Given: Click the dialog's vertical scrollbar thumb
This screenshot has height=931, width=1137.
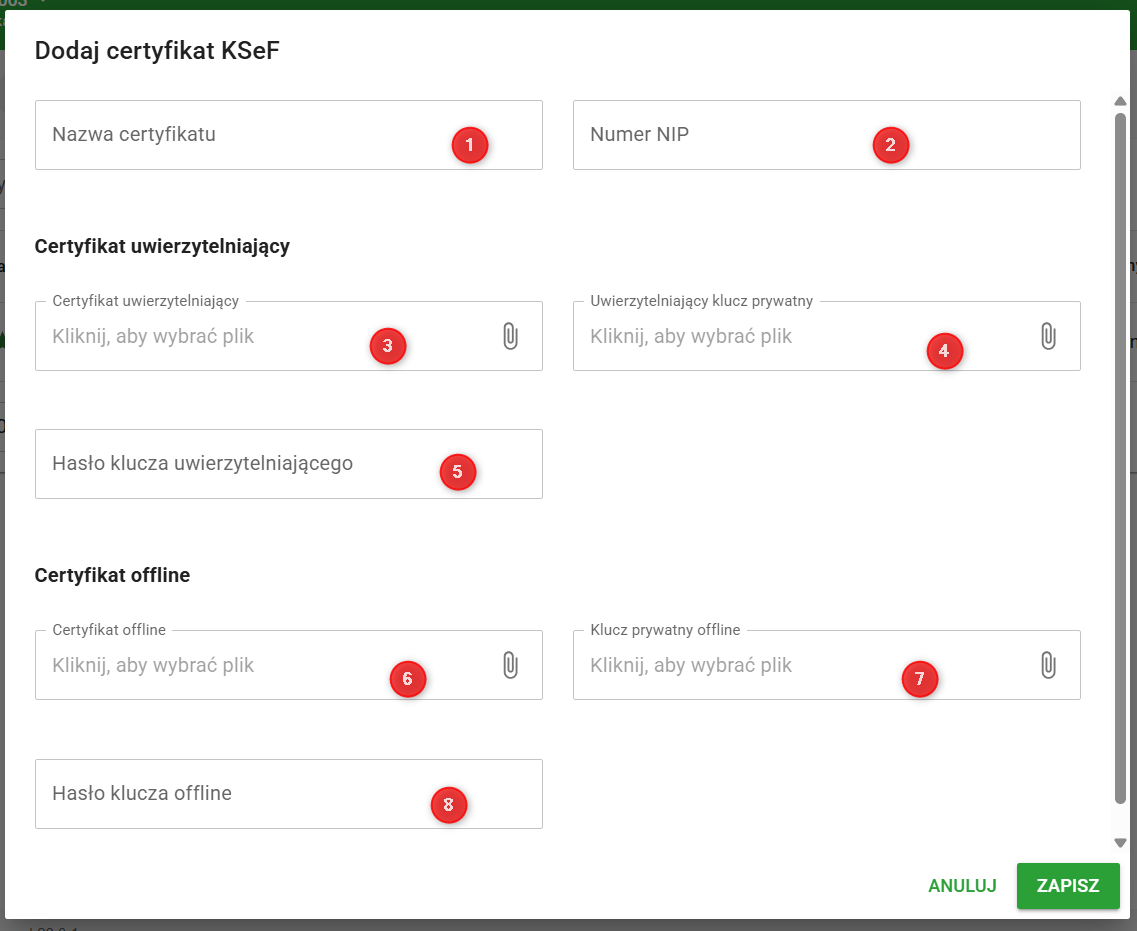Looking at the screenshot, I should [x=1120, y=450].
